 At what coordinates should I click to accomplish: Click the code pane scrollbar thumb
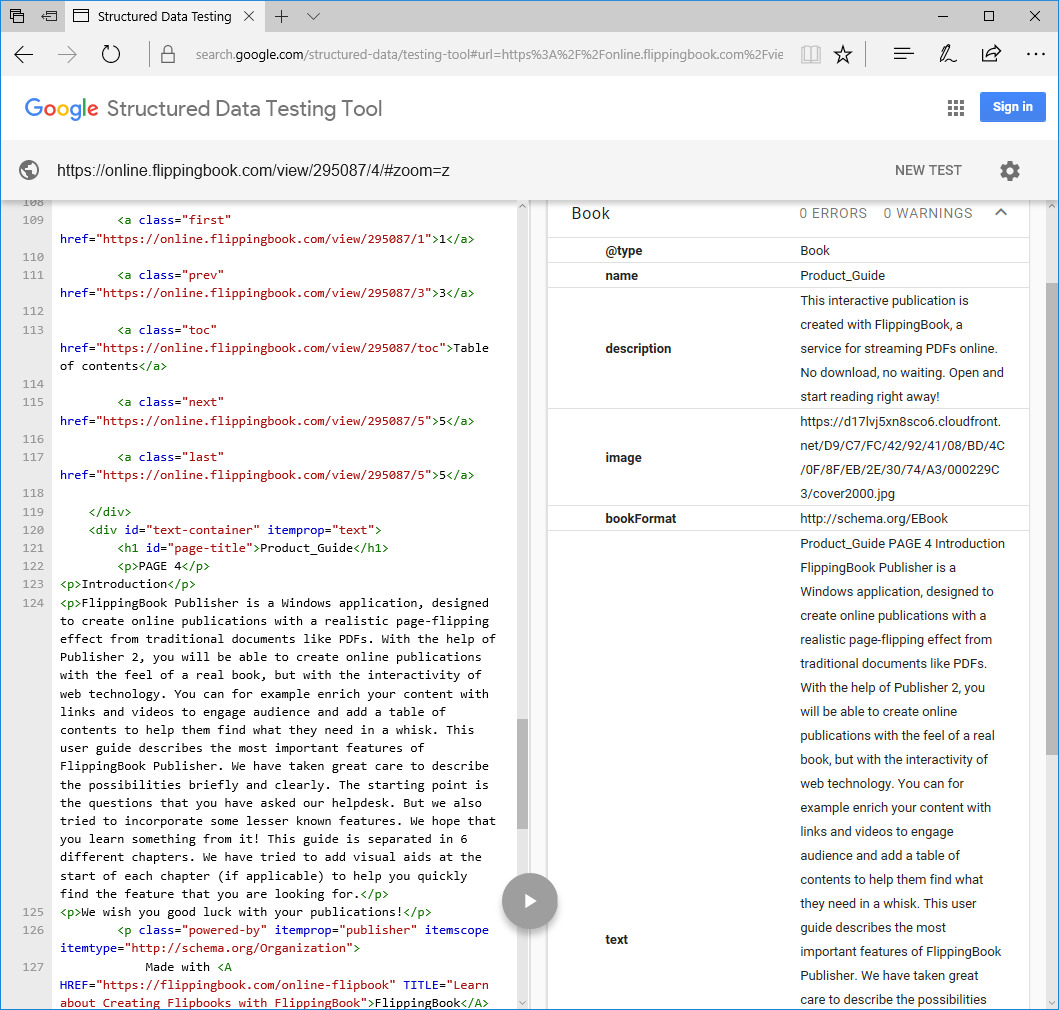pyautogui.click(x=522, y=773)
